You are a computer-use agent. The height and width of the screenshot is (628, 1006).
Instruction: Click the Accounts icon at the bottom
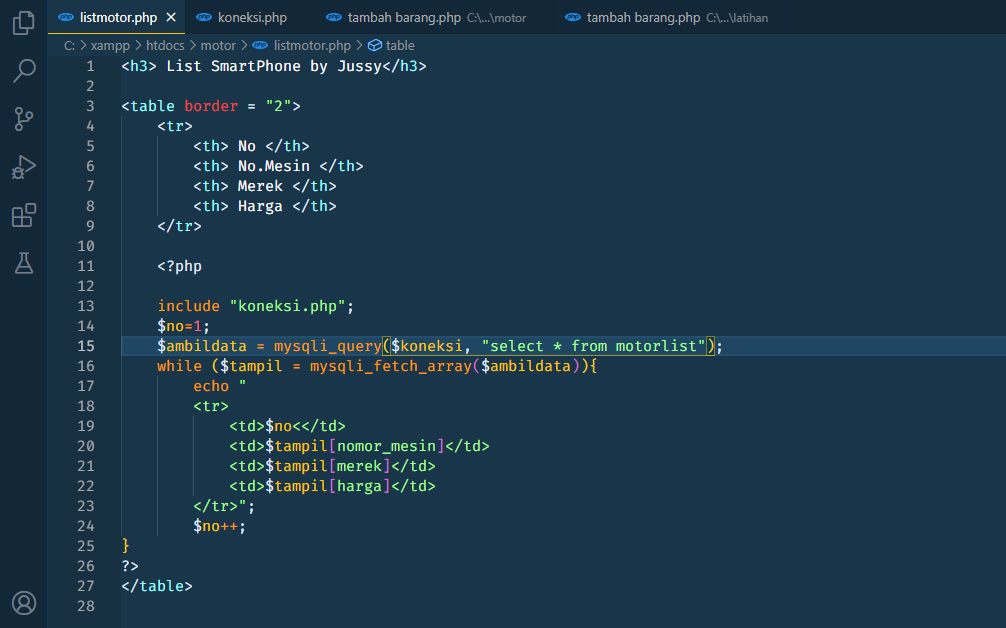click(22, 603)
